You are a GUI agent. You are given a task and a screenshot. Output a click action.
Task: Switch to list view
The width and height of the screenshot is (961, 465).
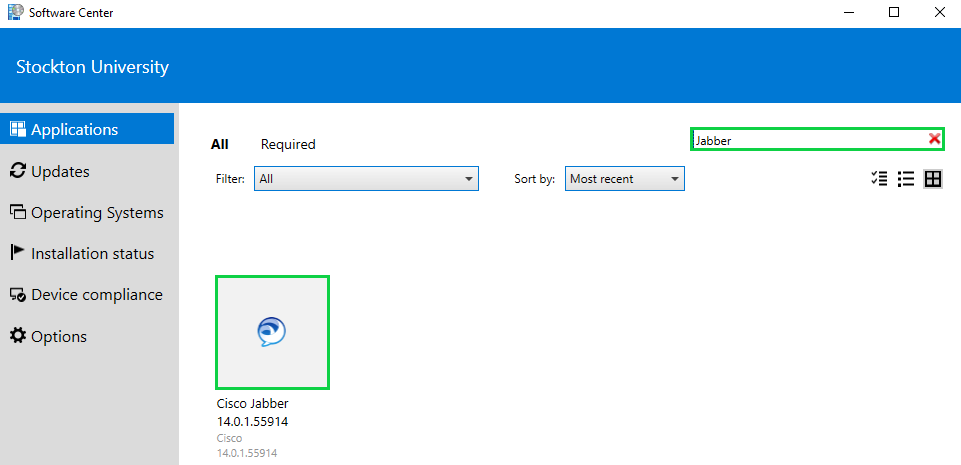click(x=906, y=179)
